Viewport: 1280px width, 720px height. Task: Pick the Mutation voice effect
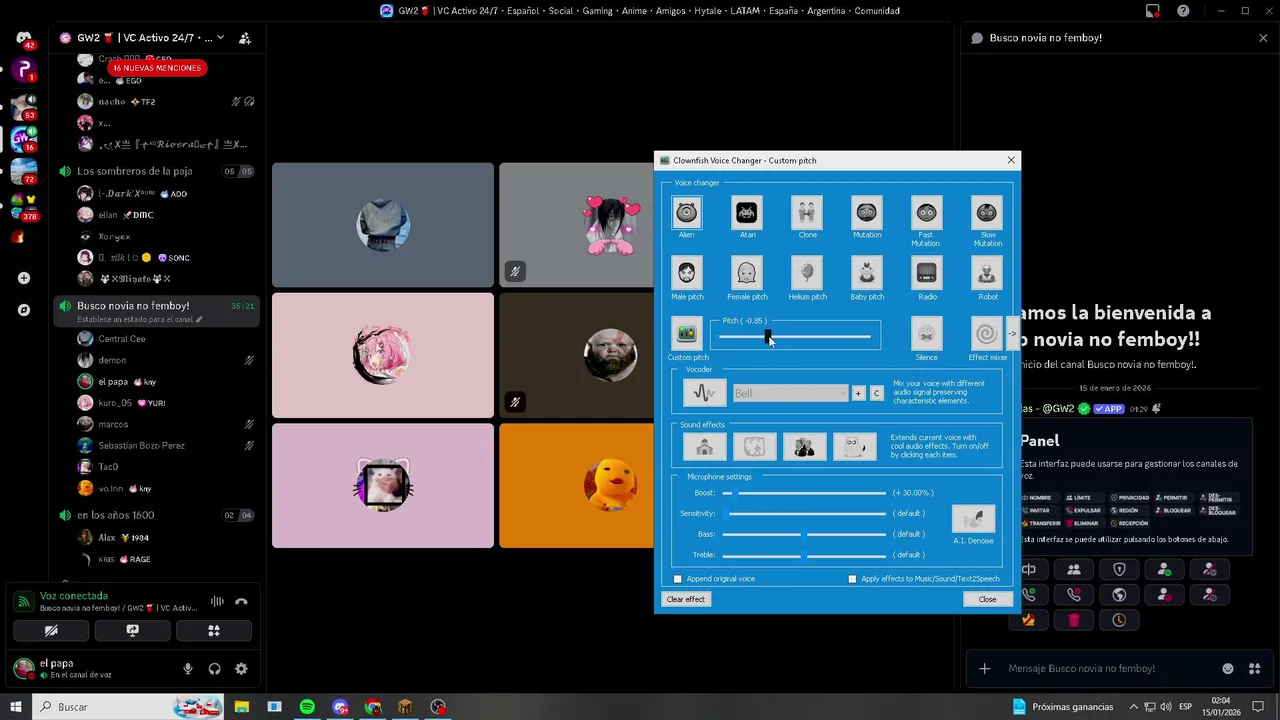[867, 212]
